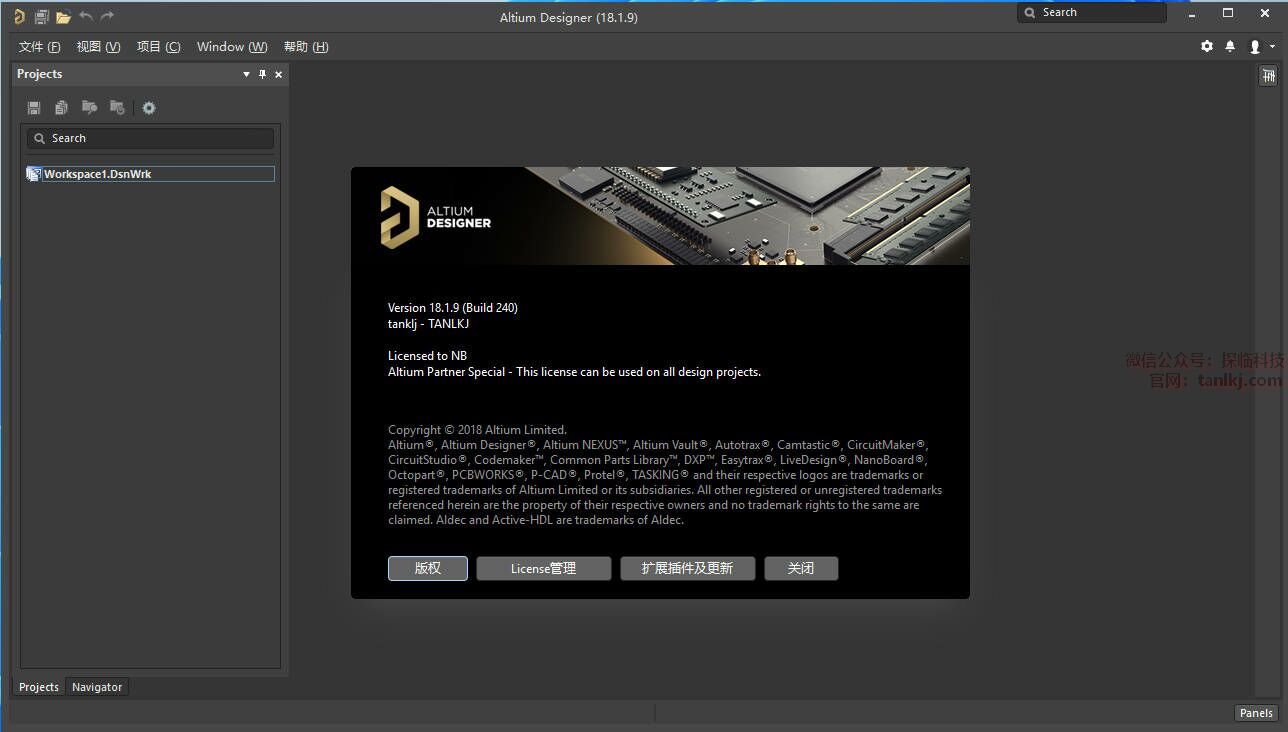Click the Altium logo icon in title bar
This screenshot has height=732, width=1288.
[x=19, y=16]
